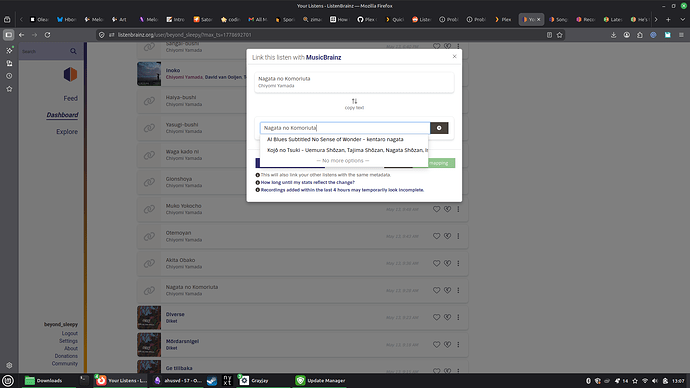The height and width of the screenshot is (388, 690).
Task: Open the MusicBrainz link in dialog title
Action: pyautogui.click(x=323, y=57)
